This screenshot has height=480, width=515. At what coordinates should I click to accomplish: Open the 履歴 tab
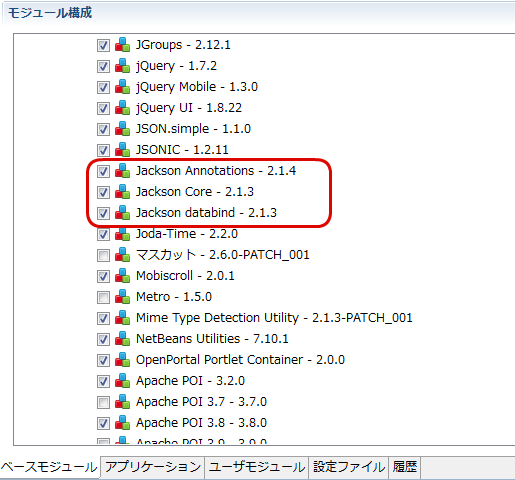click(405, 467)
